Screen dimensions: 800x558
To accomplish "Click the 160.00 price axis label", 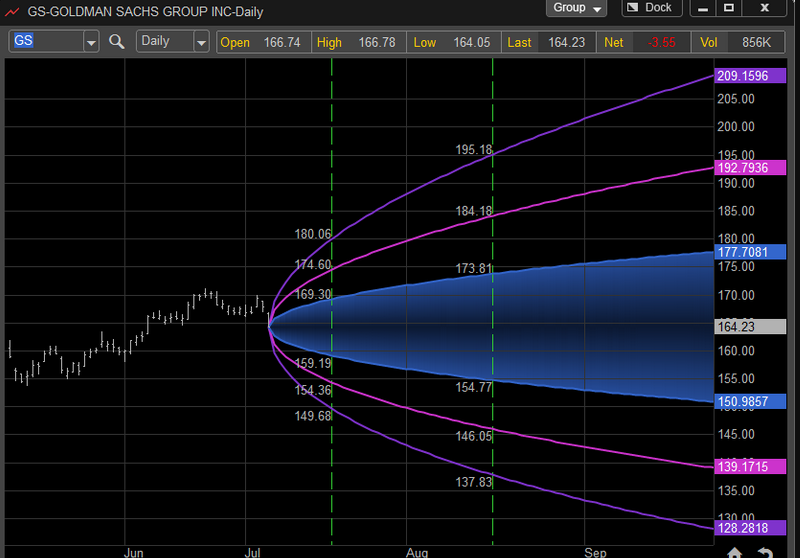I will tap(736, 351).
